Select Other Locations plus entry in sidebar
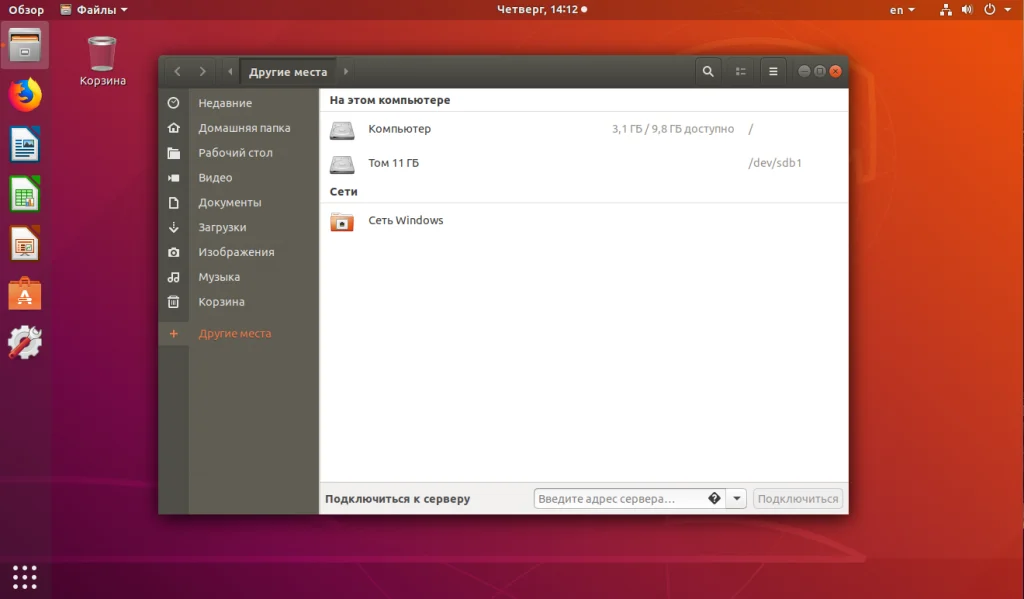The width and height of the screenshot is (1024, 599). pos(238,333)
